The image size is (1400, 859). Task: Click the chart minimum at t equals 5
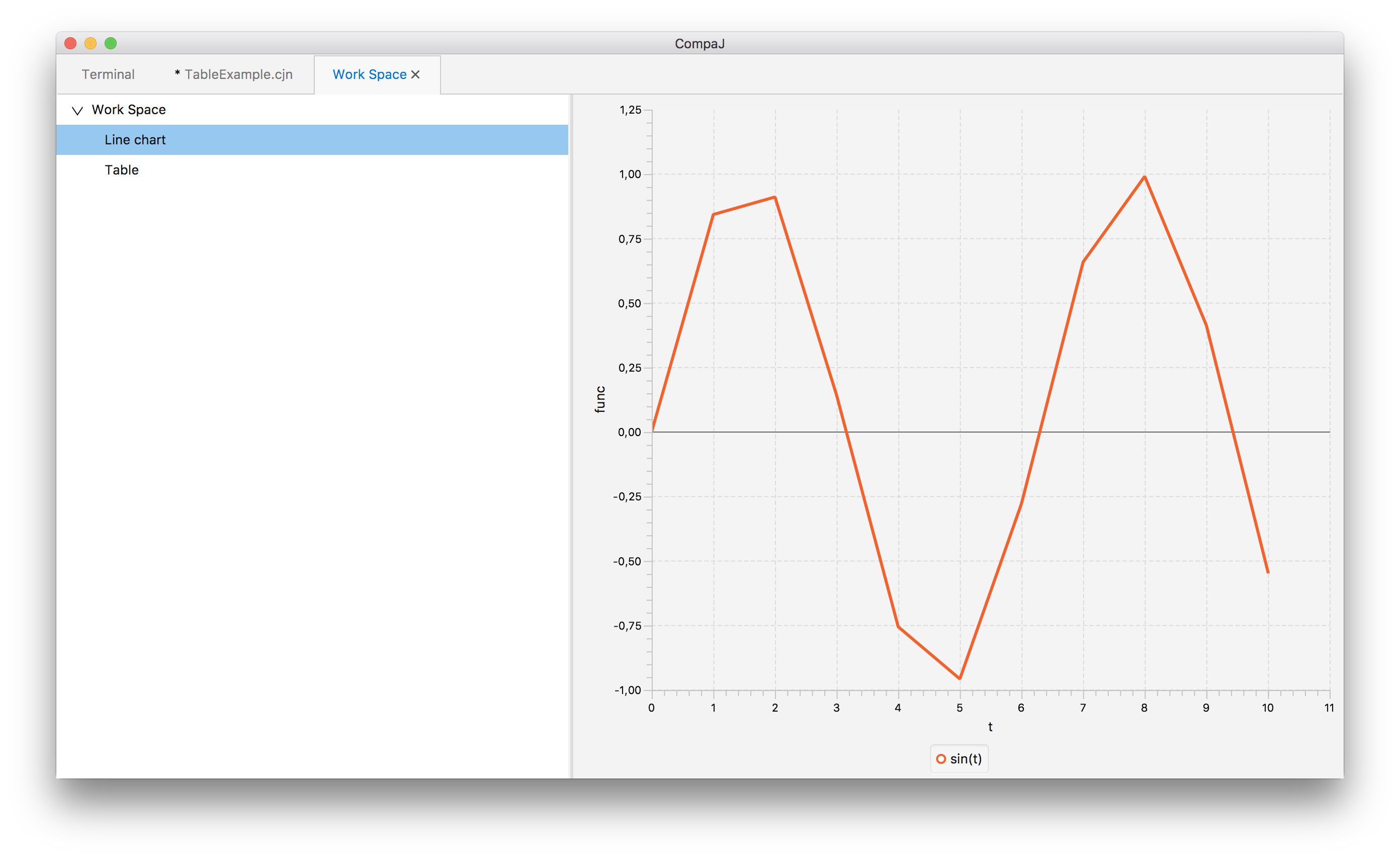(959, 678)
